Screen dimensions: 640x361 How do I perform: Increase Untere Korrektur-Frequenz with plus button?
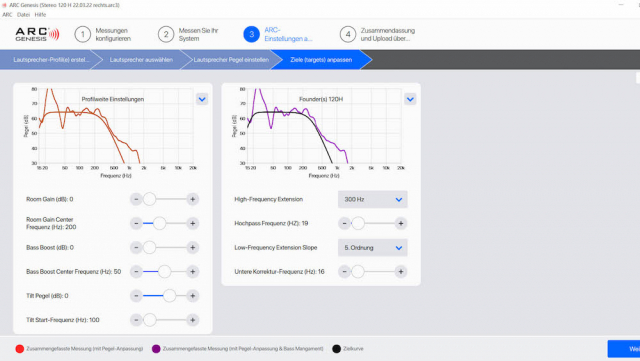[x=401, y=272]
